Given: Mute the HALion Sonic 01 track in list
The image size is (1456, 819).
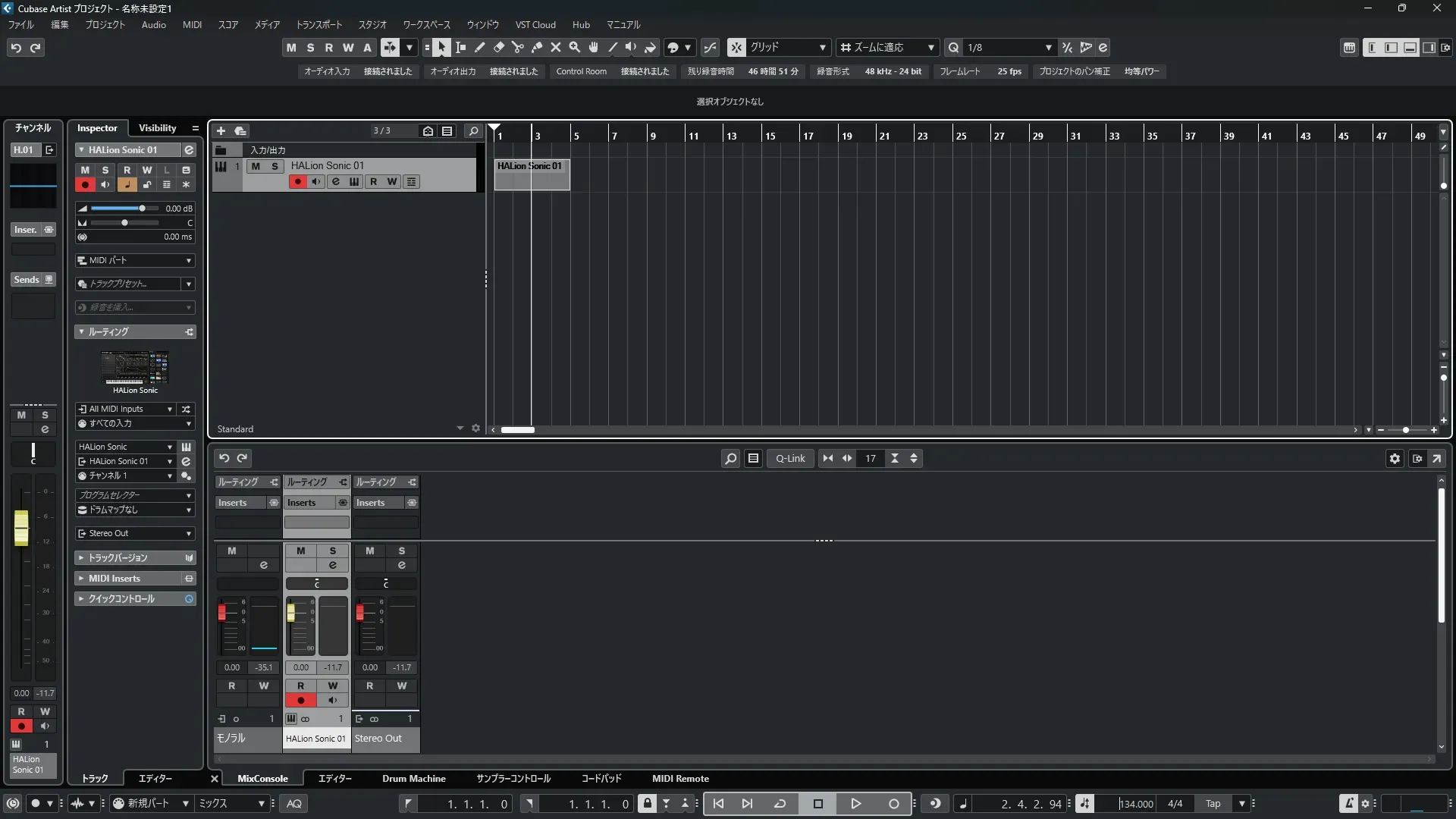Looking at the screenshot, I should point(256,166).
